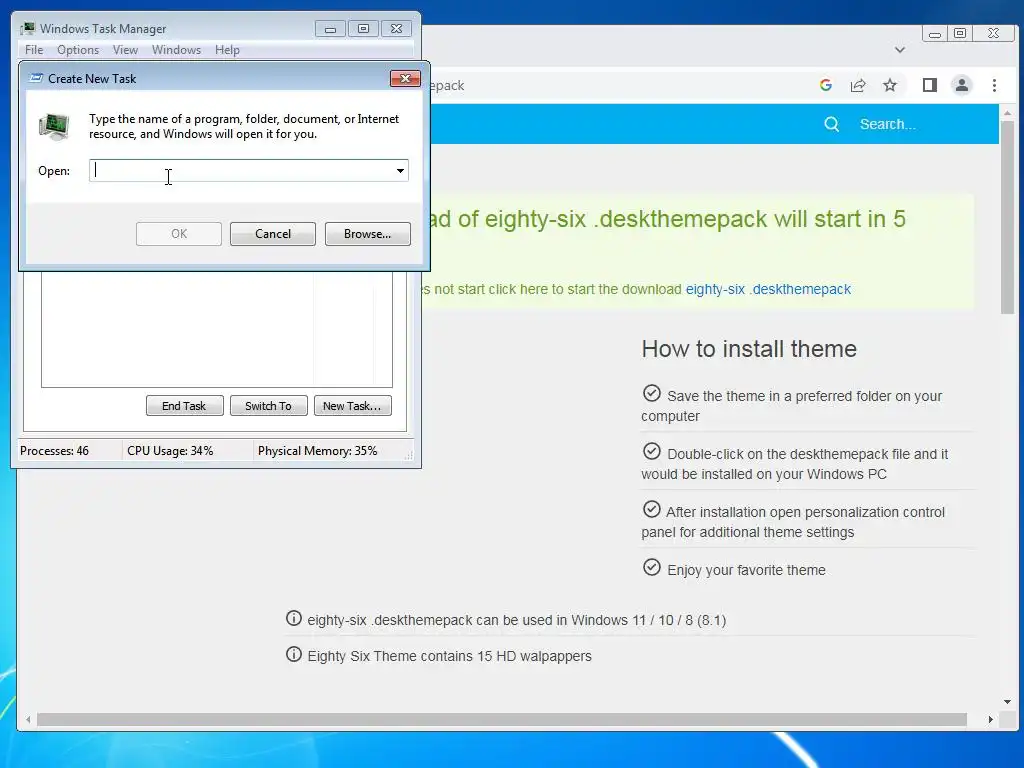Click the info icon beside 15 HD walpappers
Image resolution: width=1024 pixels, height=768 pixels.
pos(294,654)
